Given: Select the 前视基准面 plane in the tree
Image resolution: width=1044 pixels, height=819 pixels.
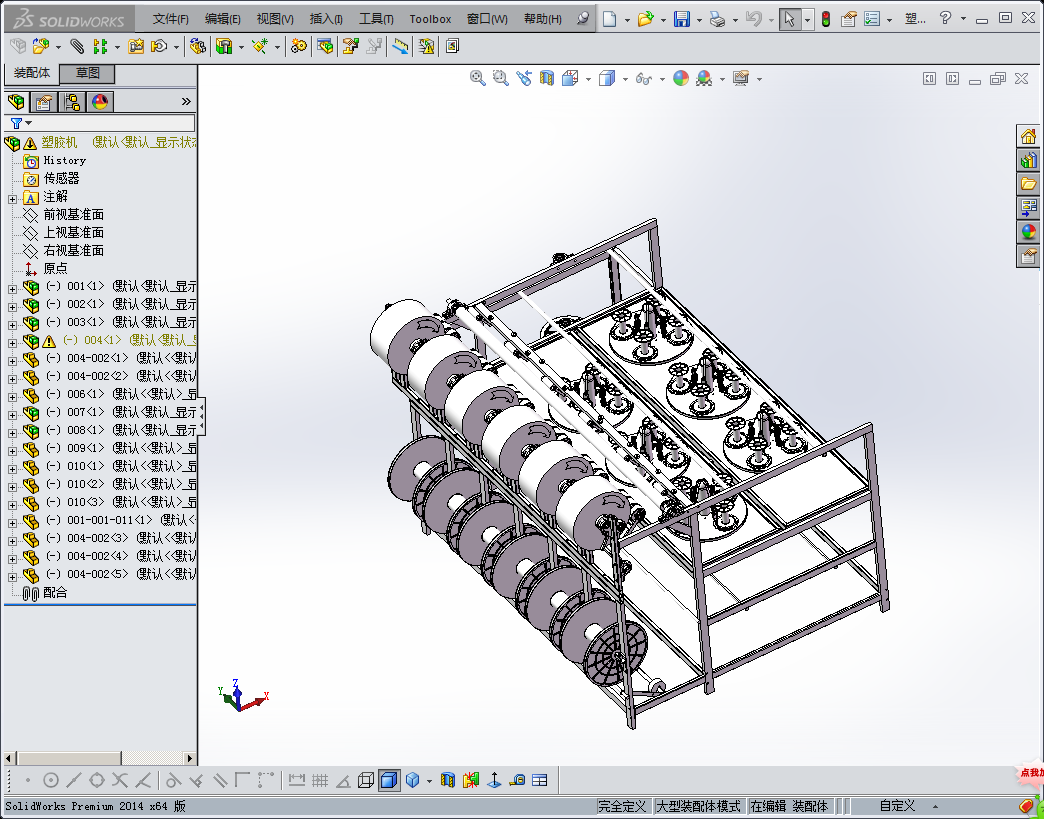Looking at the screenshot, I should coord(73,215).
